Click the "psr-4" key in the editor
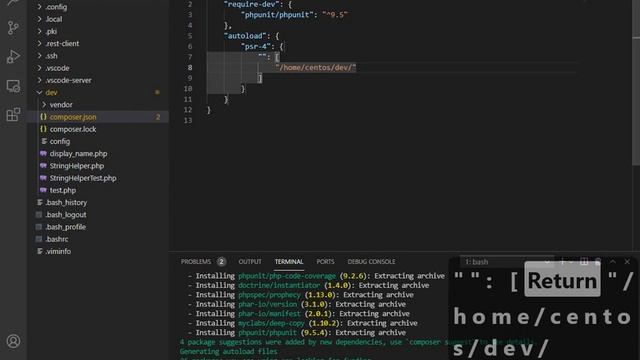Screen dimensions: 640x360 point(256,47)
